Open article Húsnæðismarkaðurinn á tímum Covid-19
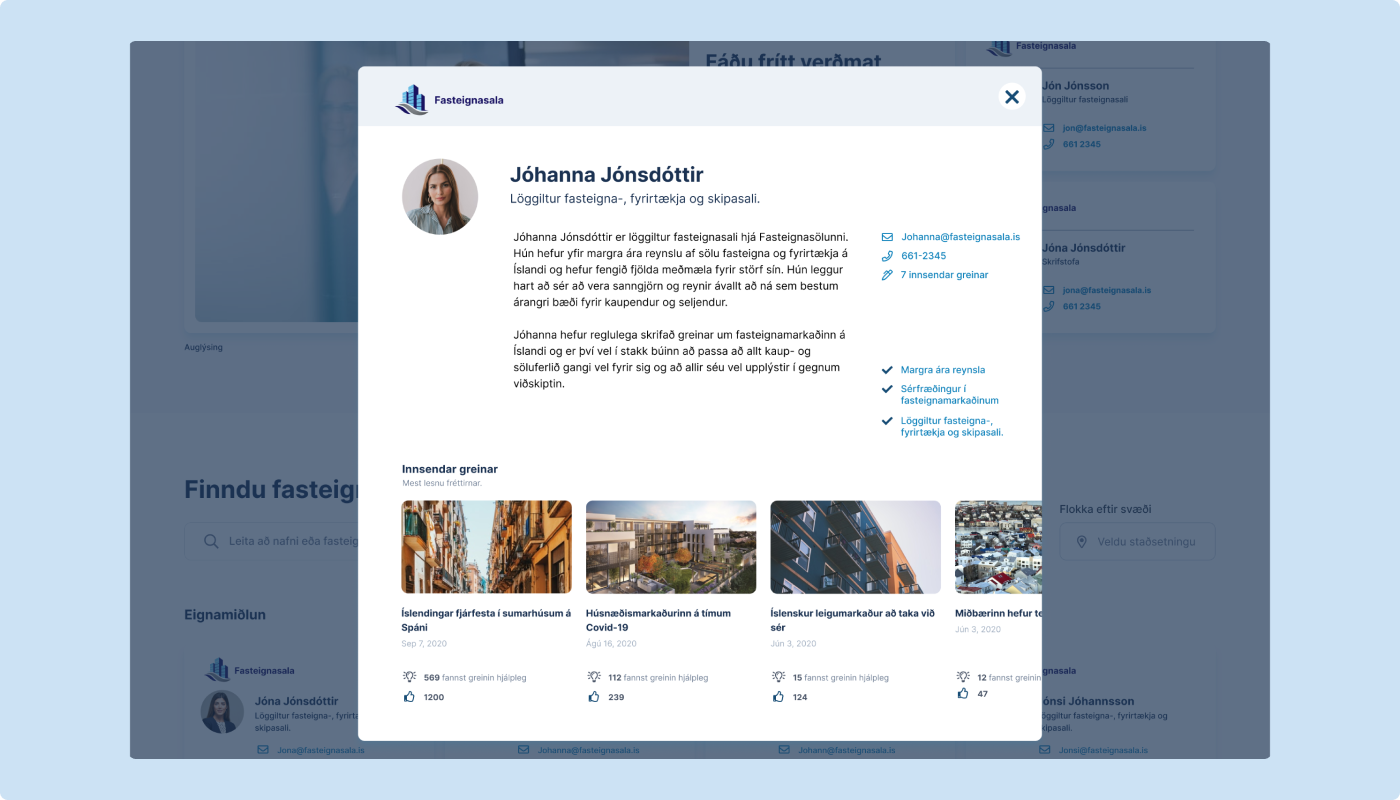 tap(658, 620)
